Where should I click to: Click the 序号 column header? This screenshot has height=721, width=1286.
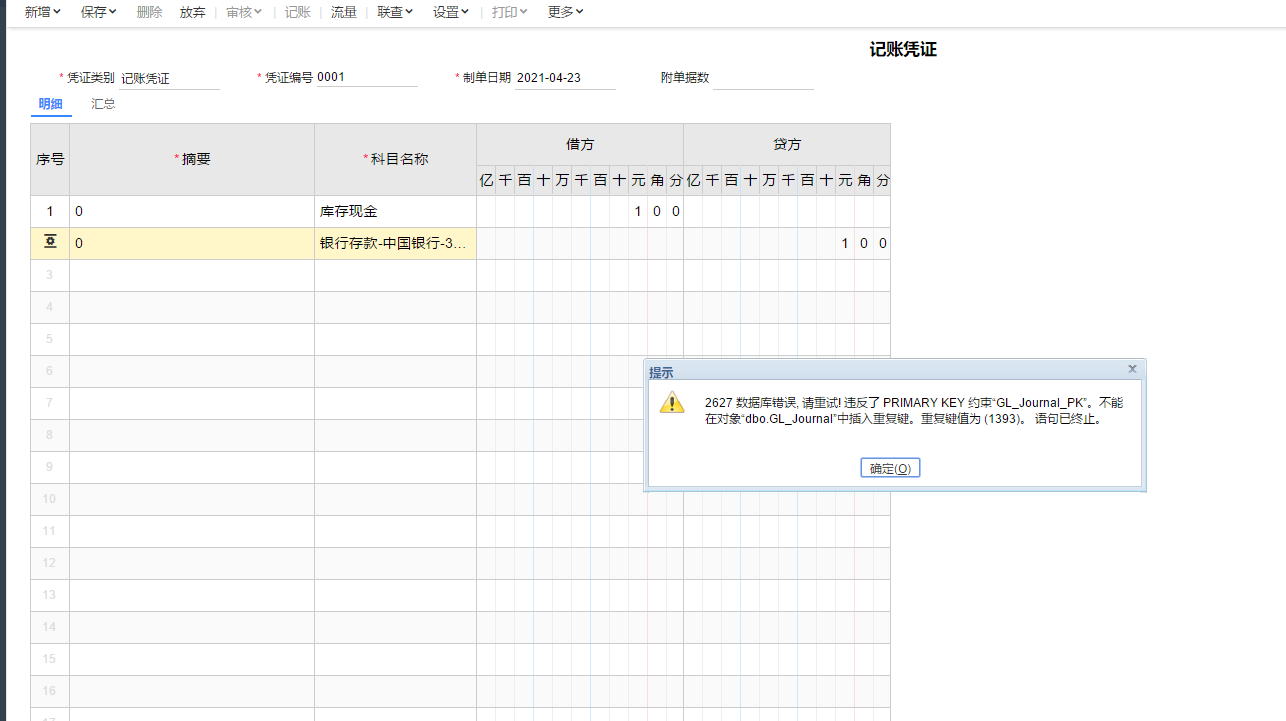50,160
